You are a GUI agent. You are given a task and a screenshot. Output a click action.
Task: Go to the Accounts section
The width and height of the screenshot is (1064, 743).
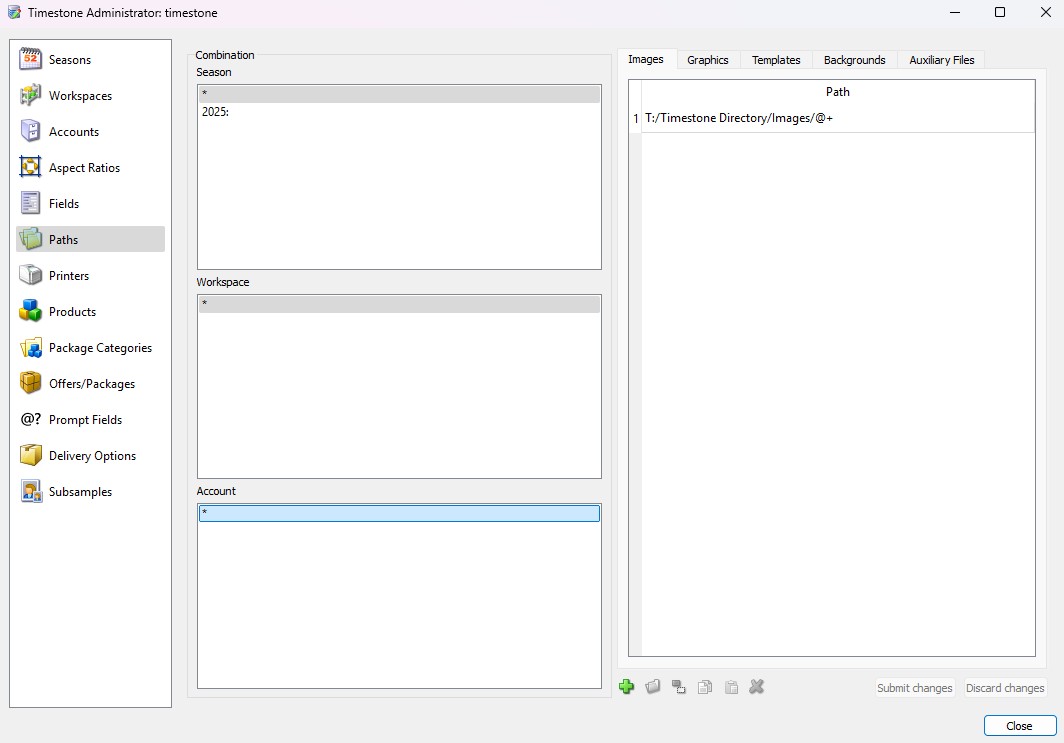[90, 132]
